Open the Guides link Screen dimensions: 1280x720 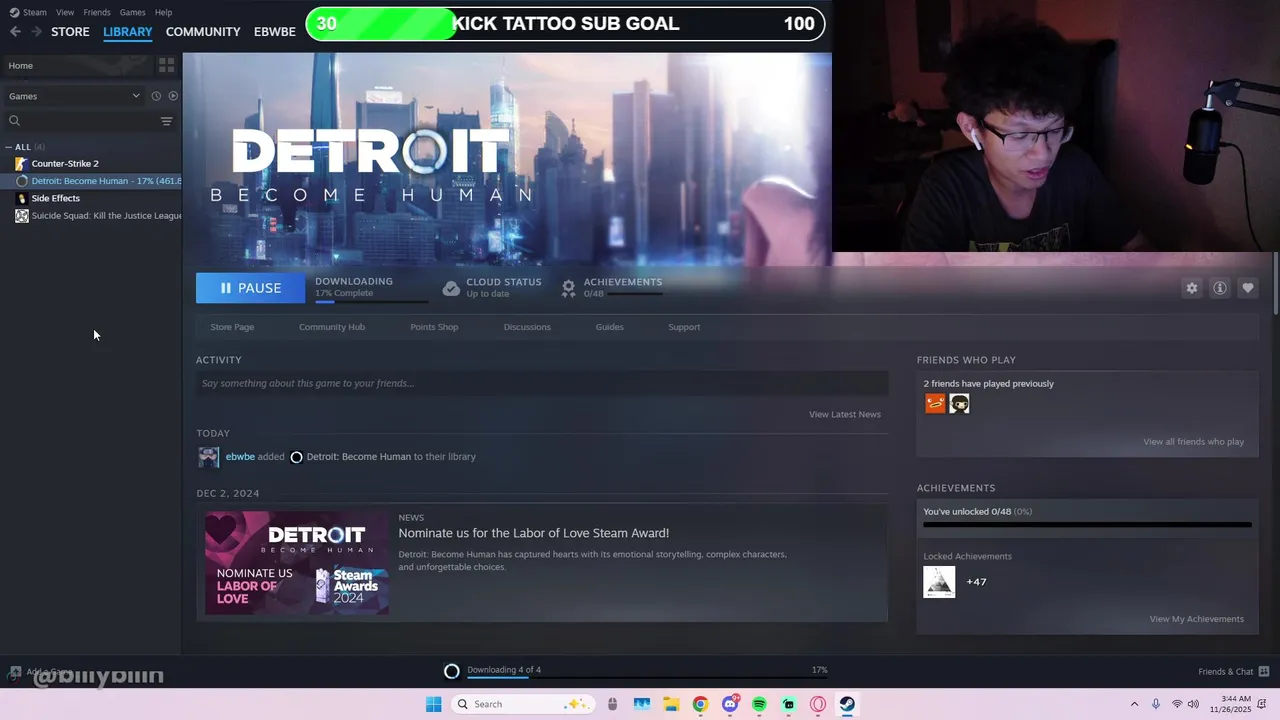click(x=609, y=327)
